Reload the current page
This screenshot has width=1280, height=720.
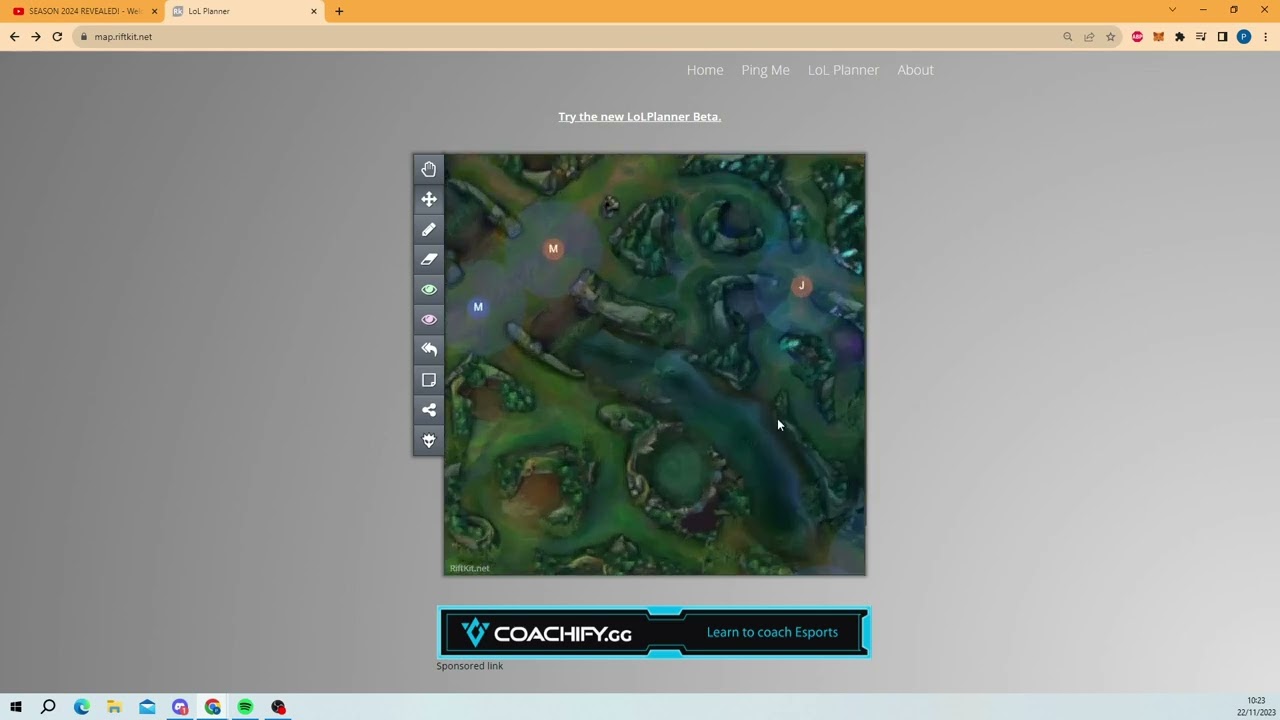coord(57,37)
